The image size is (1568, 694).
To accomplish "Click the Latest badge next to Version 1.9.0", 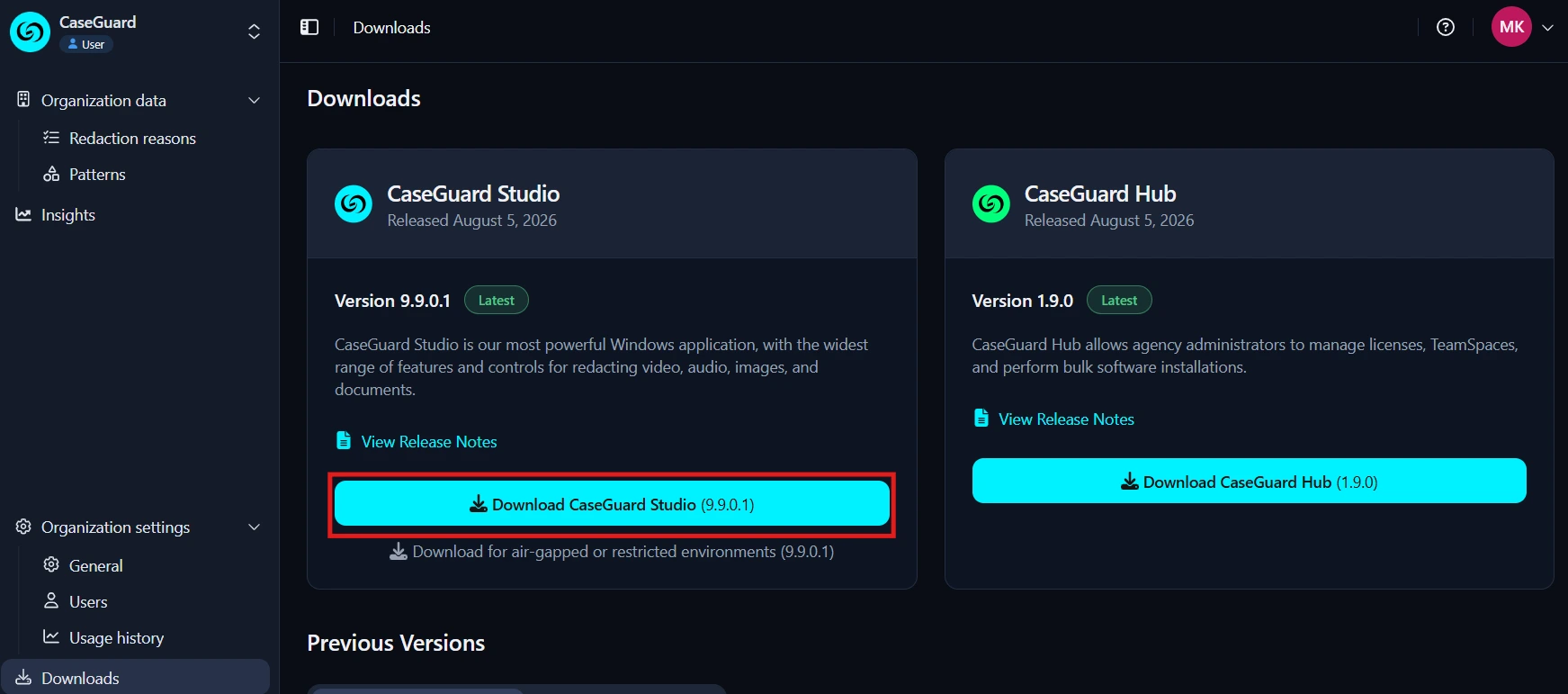I will pyautogui.click(x=1119, y=301).
